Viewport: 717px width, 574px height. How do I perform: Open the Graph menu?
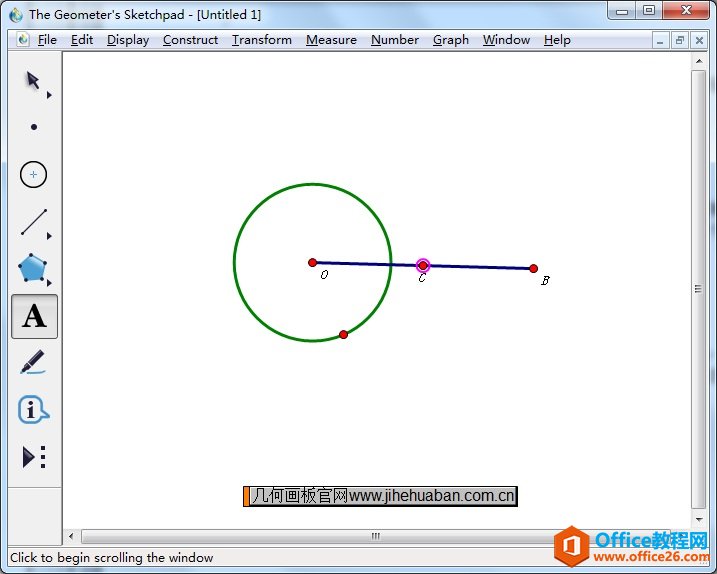[x=450, y=40]
